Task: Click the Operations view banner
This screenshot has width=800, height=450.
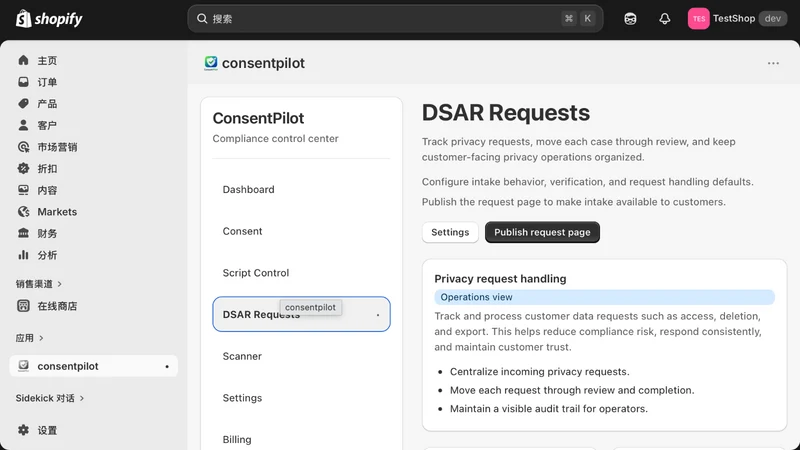Action: pos(605,297)
